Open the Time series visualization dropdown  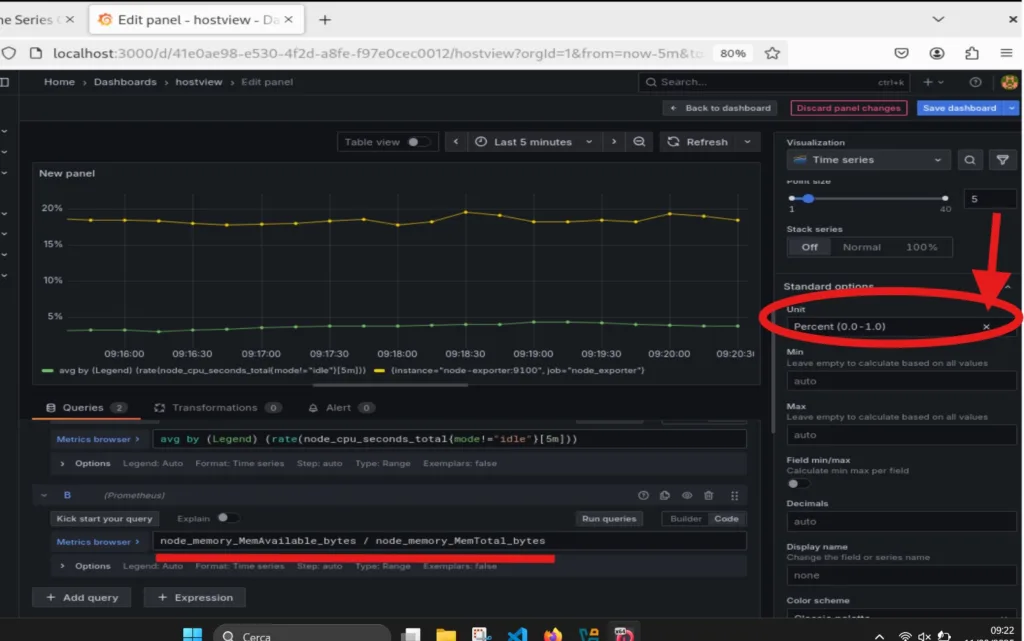868,160
